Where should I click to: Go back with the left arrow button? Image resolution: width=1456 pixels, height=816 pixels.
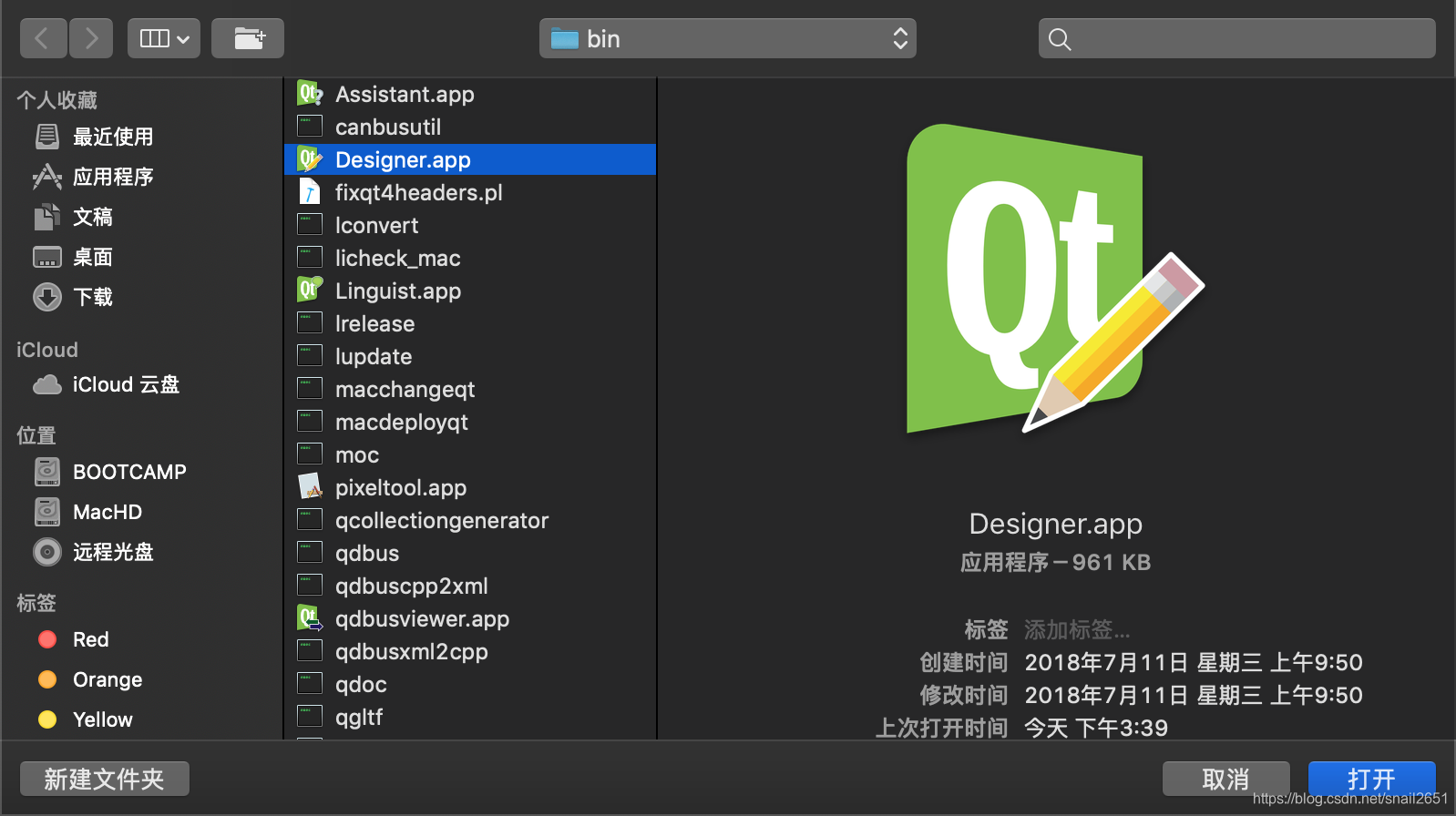coord(43,38)
